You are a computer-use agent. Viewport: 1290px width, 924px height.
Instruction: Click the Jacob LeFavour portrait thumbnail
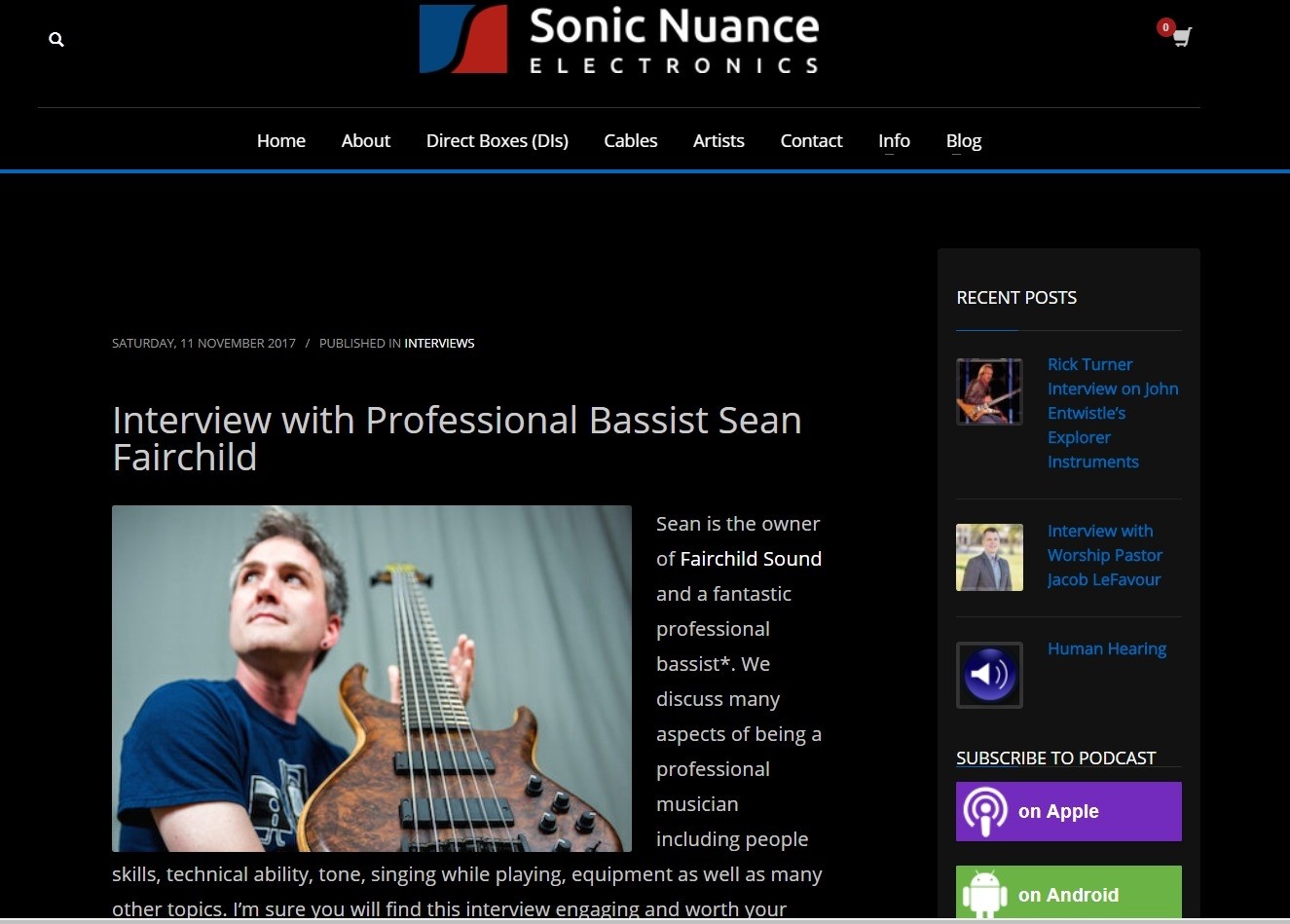(x=989, y=557)
